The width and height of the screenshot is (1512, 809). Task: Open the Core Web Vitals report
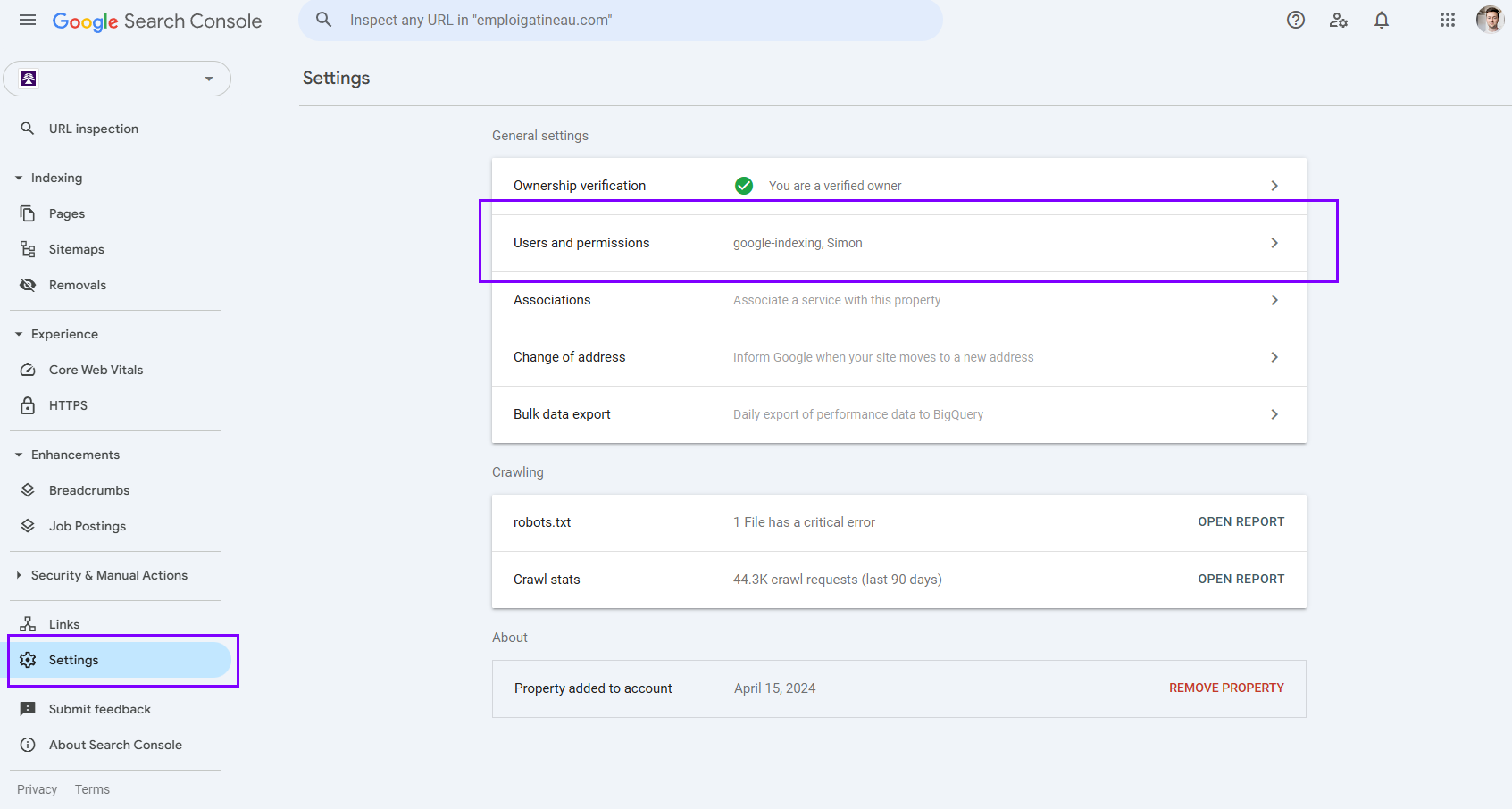96,370
